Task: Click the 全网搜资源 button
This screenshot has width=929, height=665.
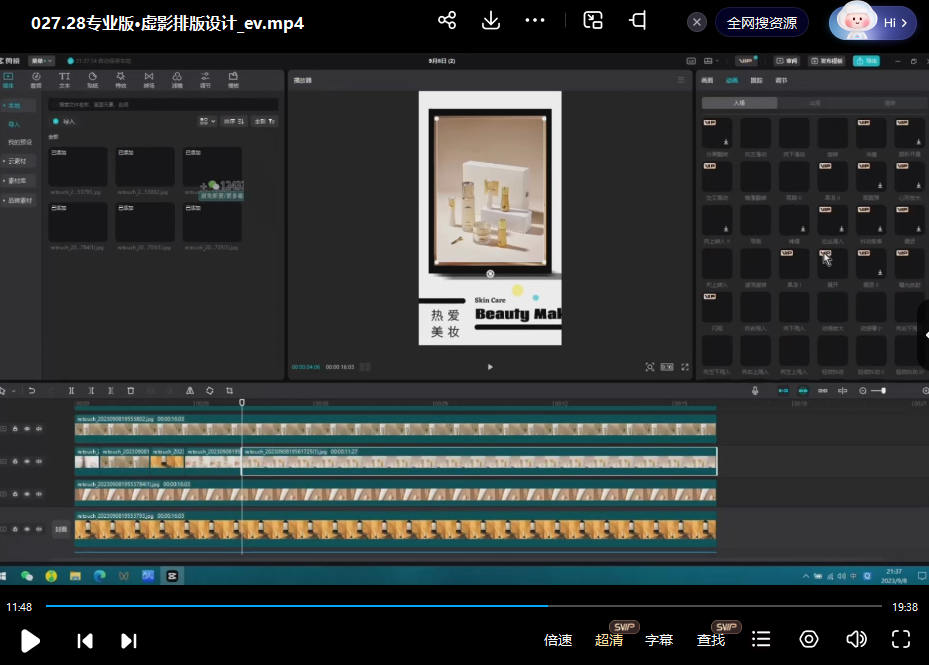Action: click(x=762, y=22)
